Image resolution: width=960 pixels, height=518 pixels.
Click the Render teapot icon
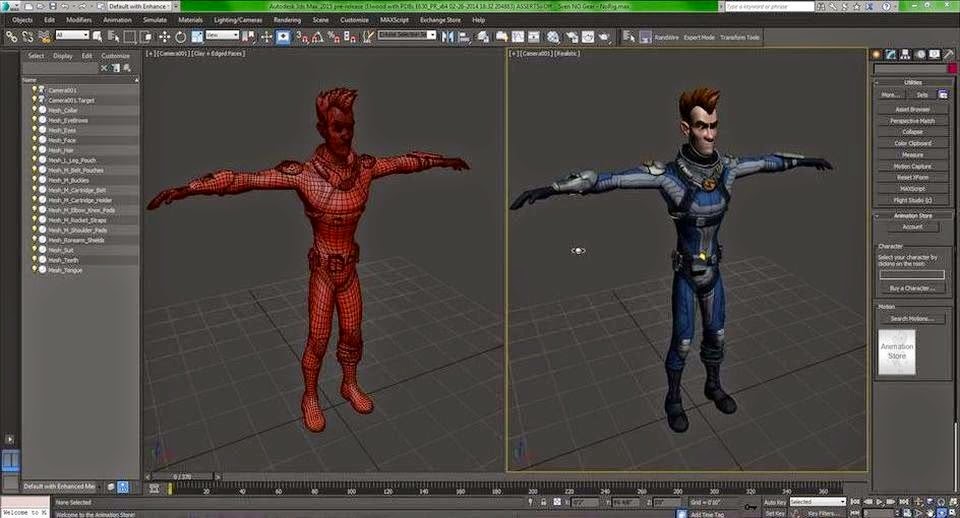coord(605,36)
